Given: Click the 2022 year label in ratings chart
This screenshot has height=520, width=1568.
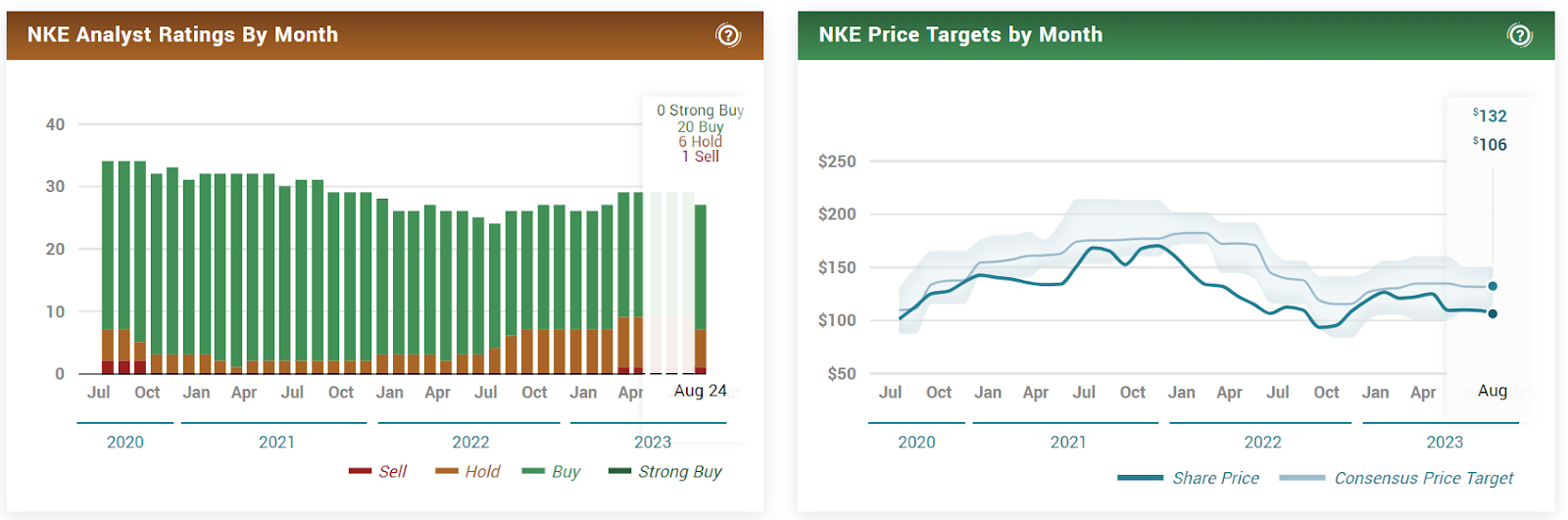Looking at the screenshot, I should click(470, 443).
